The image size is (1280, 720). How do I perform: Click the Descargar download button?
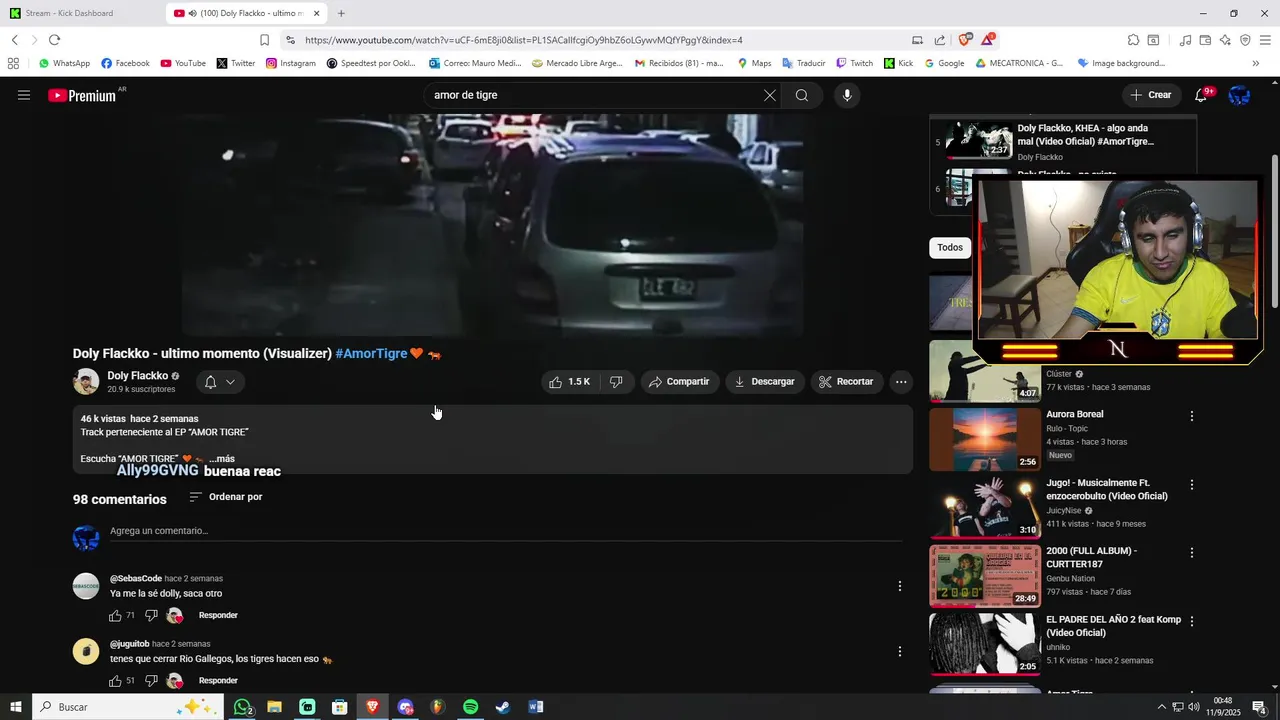pos(765,382)
